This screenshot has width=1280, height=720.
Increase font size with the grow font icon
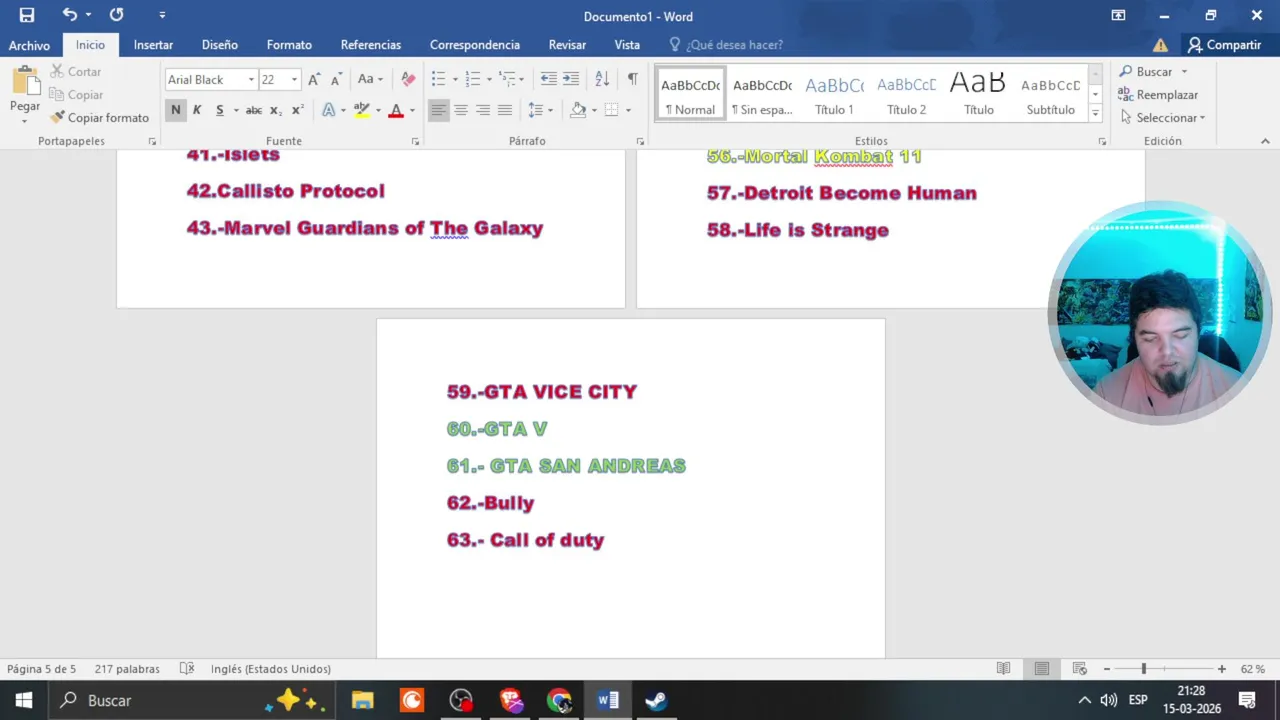[314, 79]
